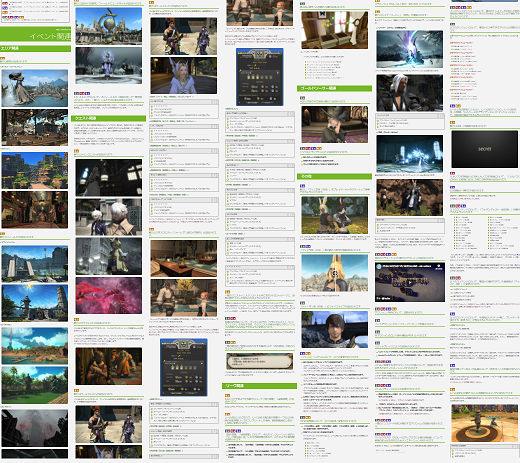520x463 pixels.
Task: Open the blonde Lalafell in gray city screenshot
Action: [109, 256]
